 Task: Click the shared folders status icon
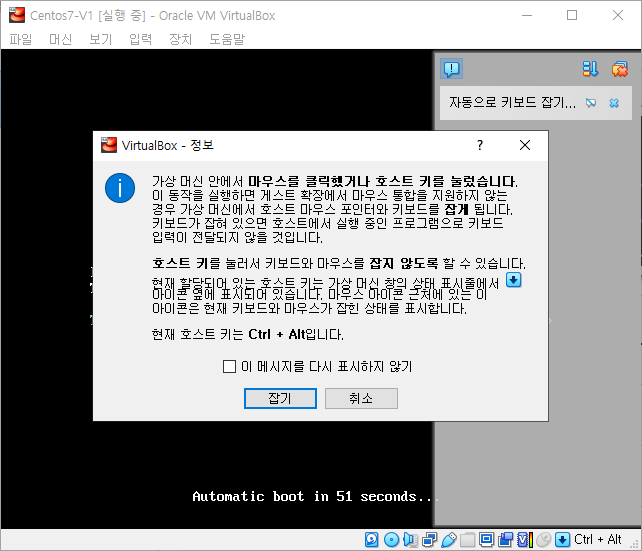[467, 540]
